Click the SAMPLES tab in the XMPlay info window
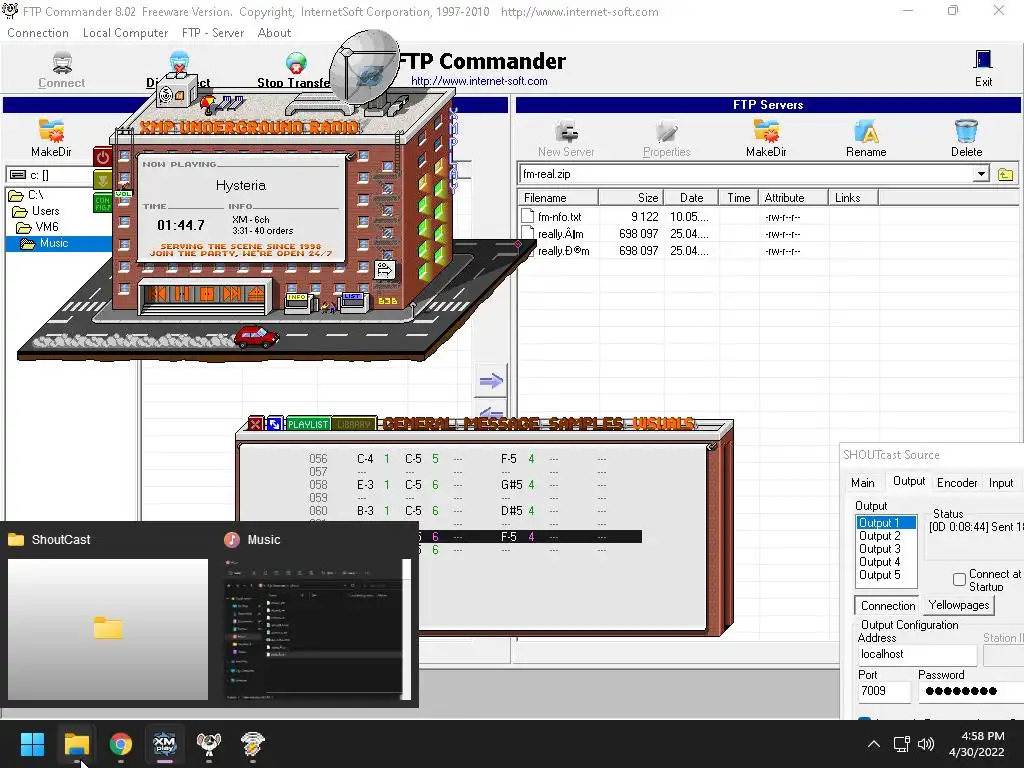 (586, 424)
